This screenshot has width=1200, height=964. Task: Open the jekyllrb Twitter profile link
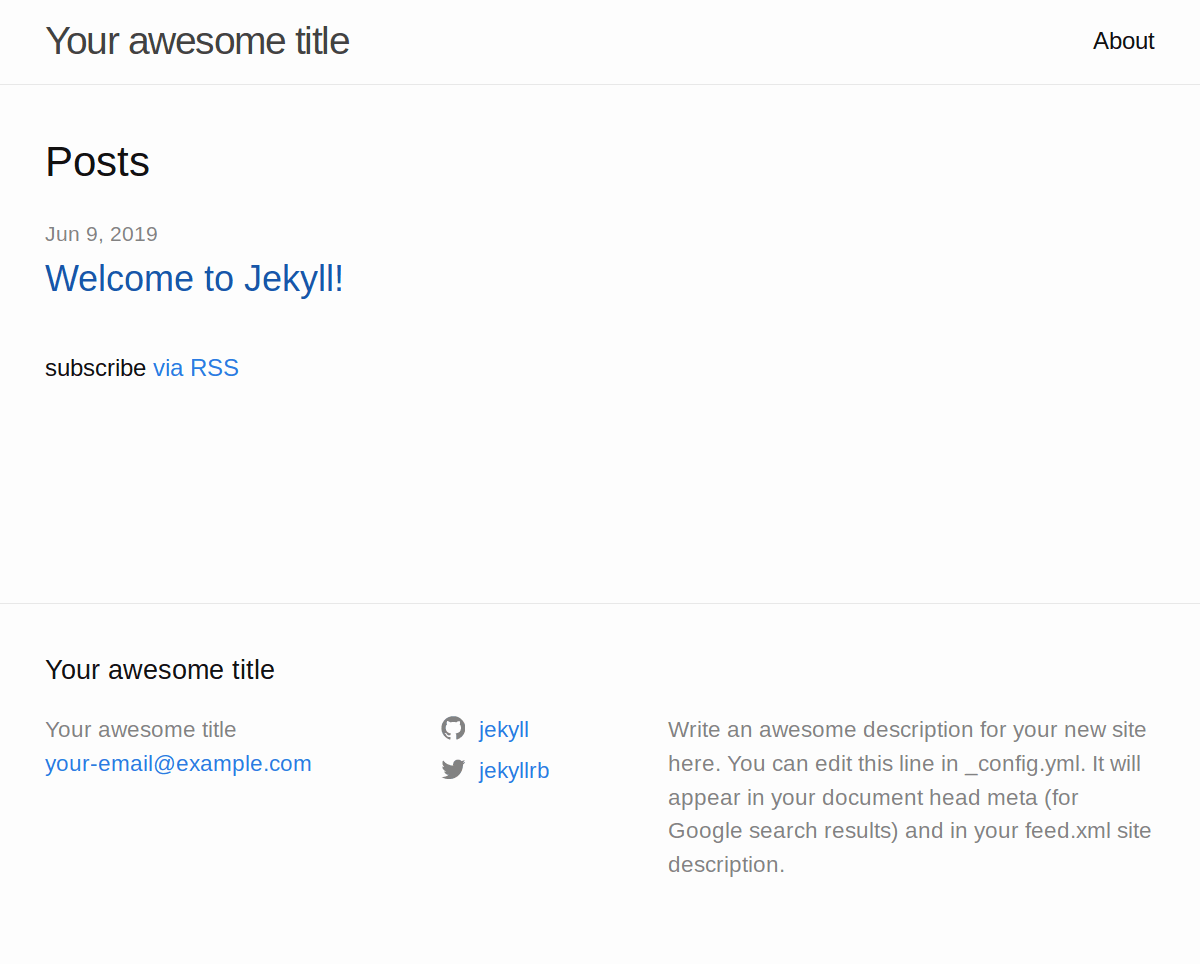point(514,770)
